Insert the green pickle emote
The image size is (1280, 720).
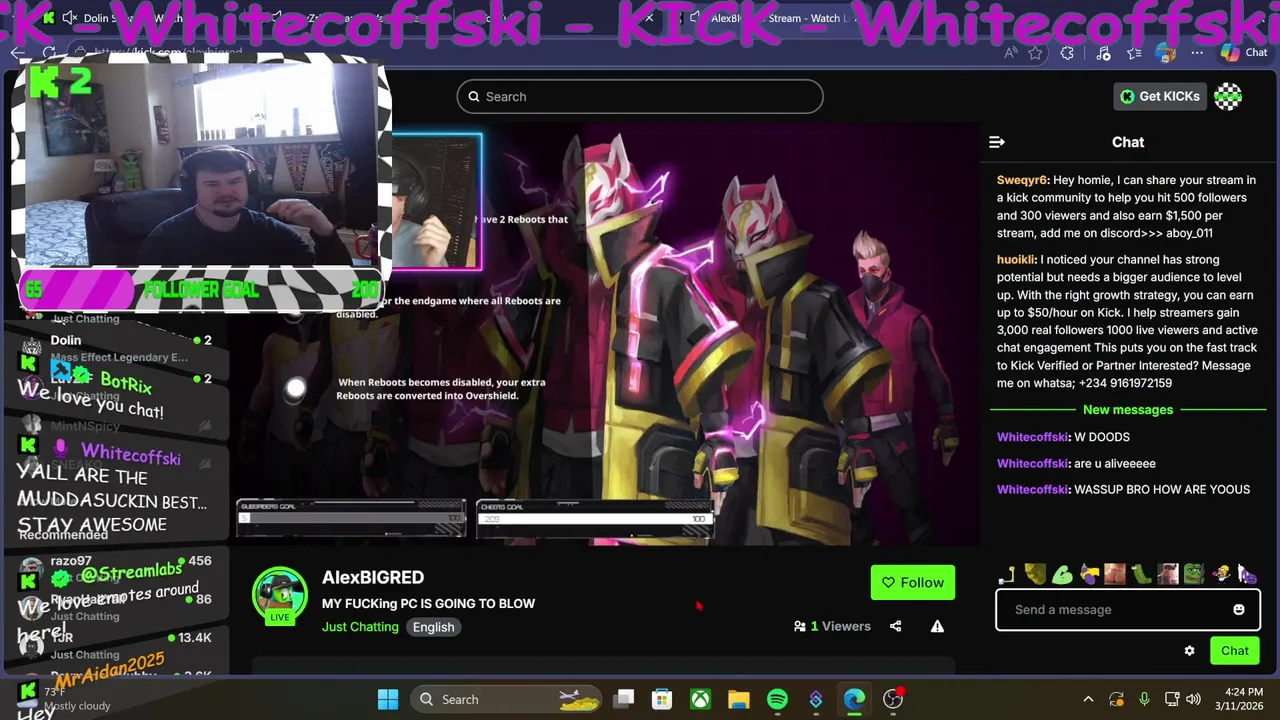(1141, 574)
